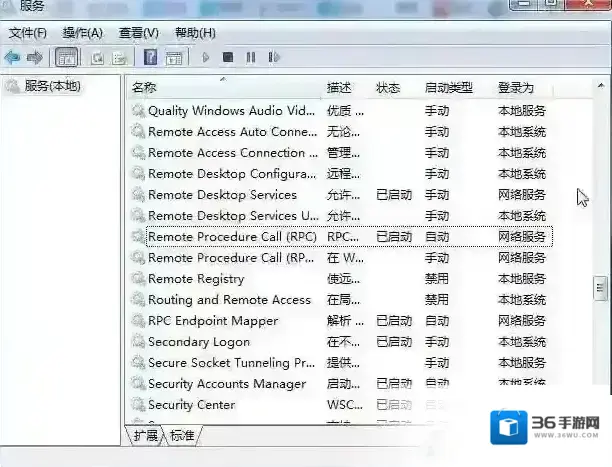
Task: Click gear icon beside Security Accounts Manager
Action: 138,384
